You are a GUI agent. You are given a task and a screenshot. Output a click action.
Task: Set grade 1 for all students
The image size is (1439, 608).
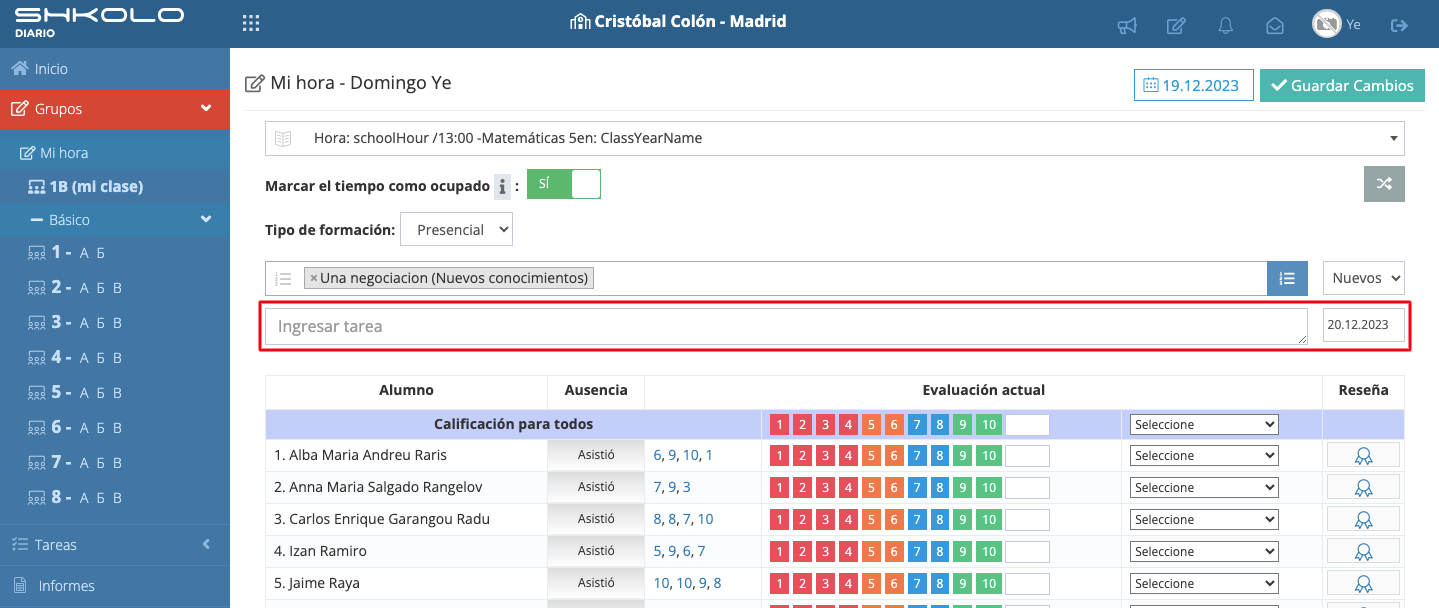coord(779,425)
